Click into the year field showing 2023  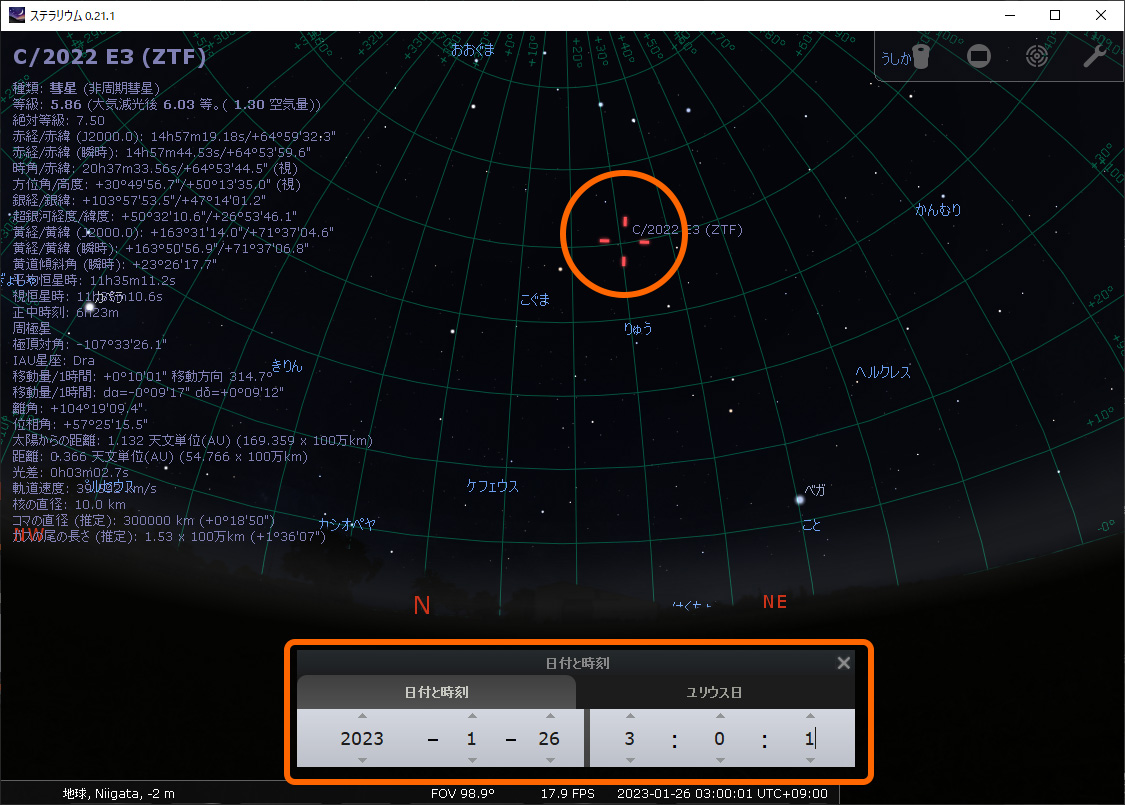(362, 738)
